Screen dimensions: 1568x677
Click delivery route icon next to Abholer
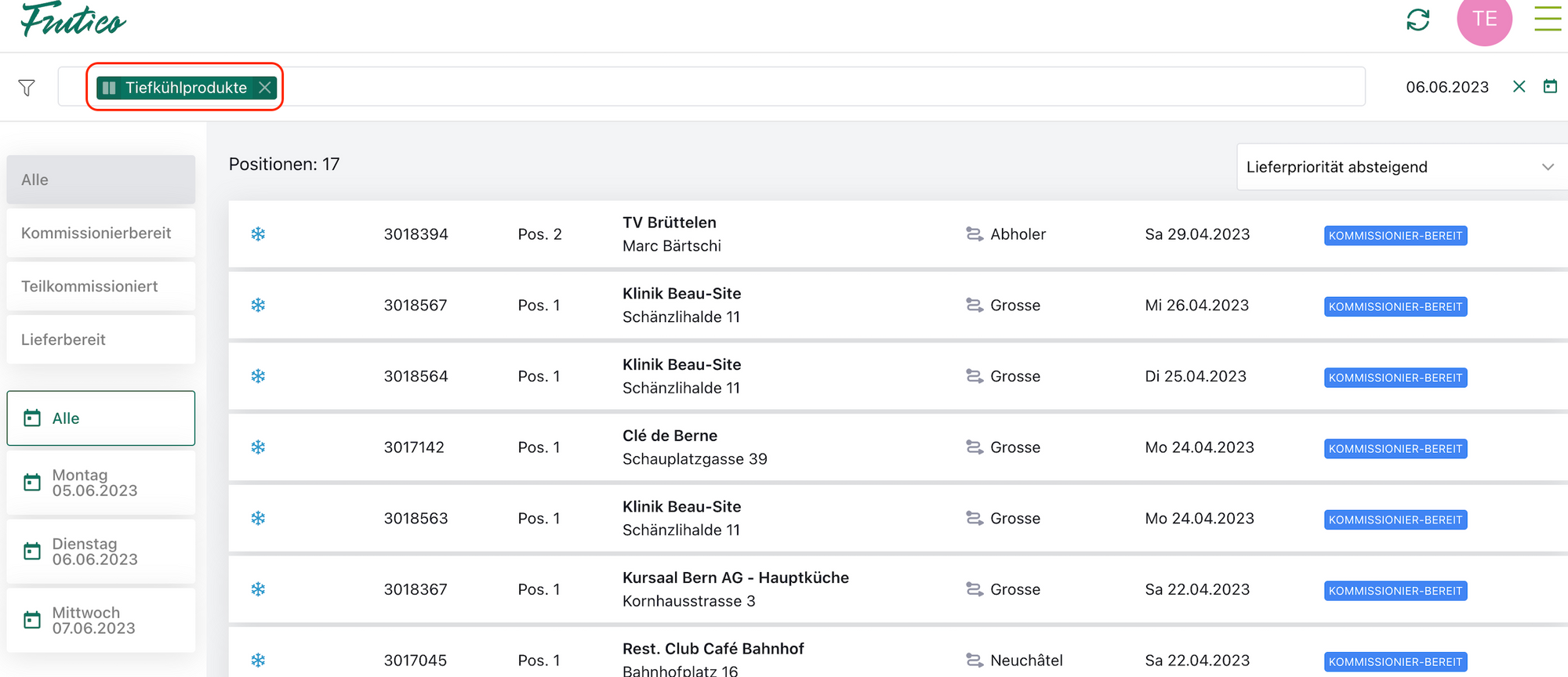(x=974, y=234)
